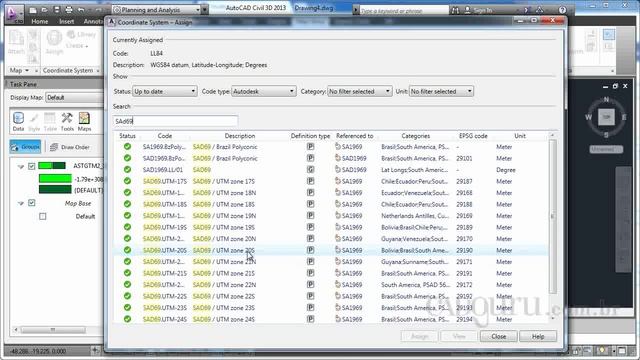Select the Style icon in Task Pane

[34, 122]
